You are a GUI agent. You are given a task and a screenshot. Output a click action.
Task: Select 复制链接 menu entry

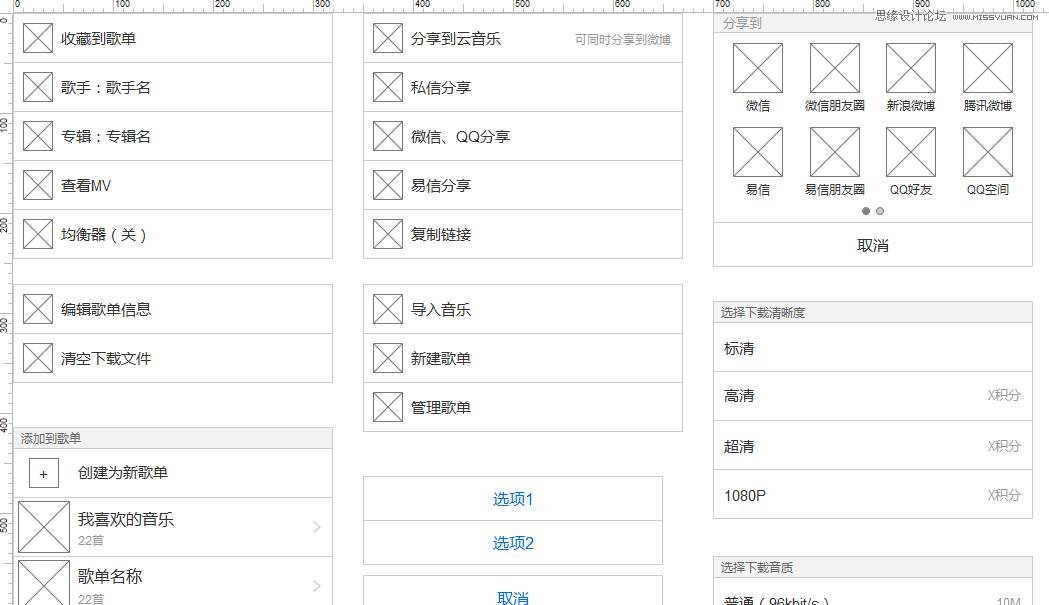coord(522,234)
